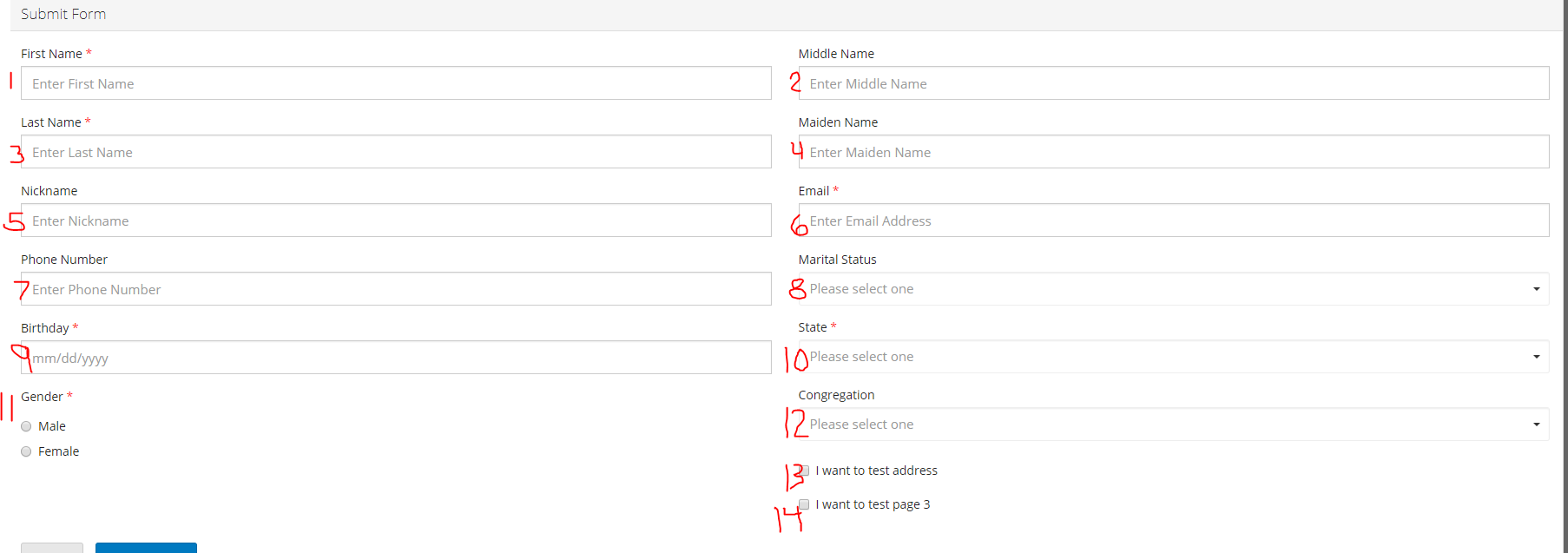Click the blue submit button at bottom
The height and width of the screenshot is (553, 1568).
(146, 549)
